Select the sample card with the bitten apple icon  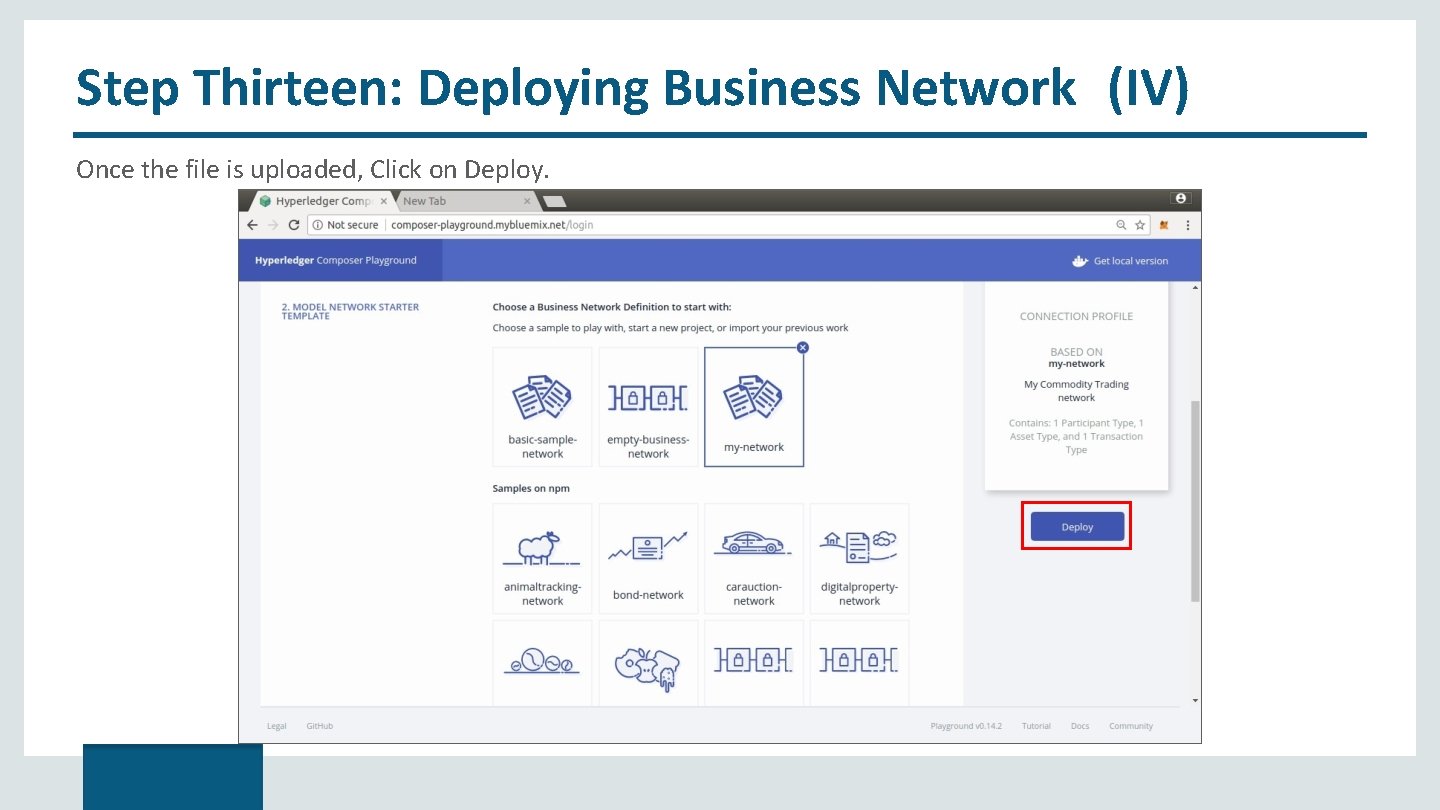click(648, 664)
